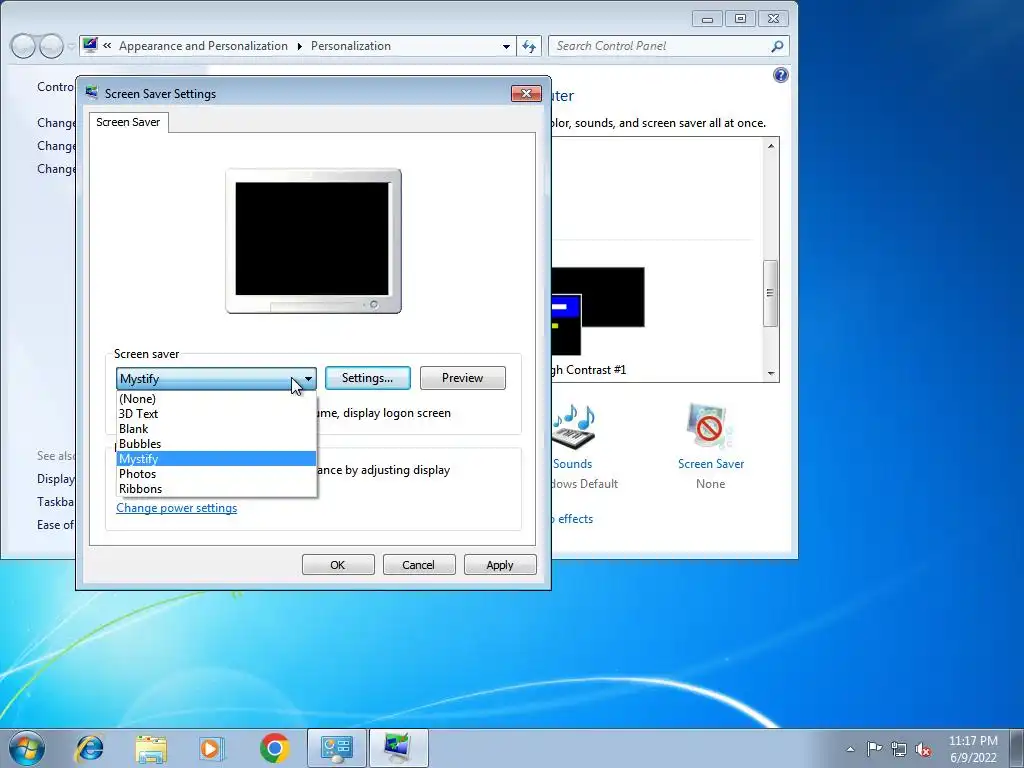The width and height of the screenshot is (1024, 768).
Task: Click Cancel in Screen Saver Settings
Action: click(x=419, y=565)
